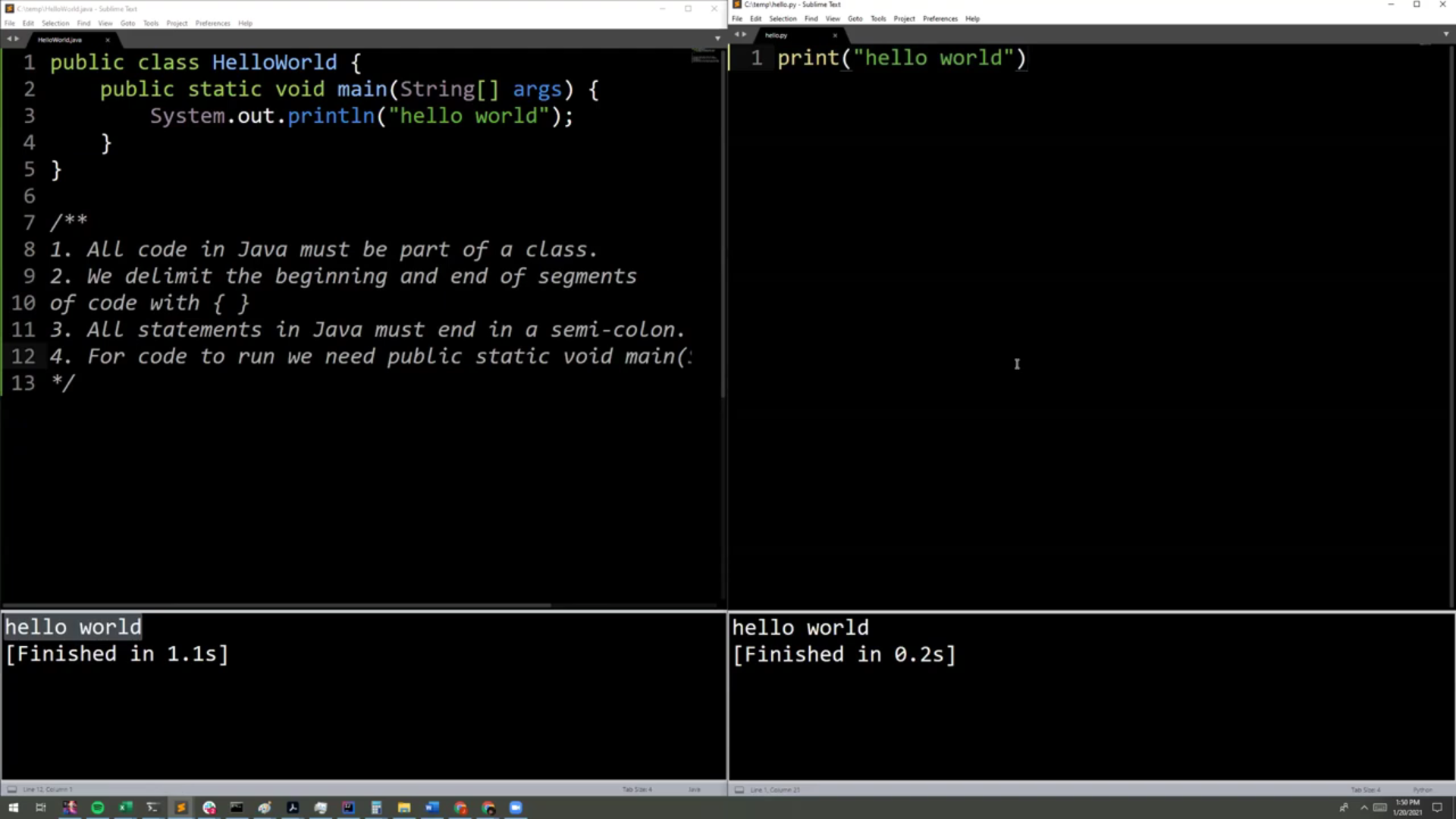The height and width of the screenshot is (819, 1456).
Task: Open the Windows Start menu
Action: coord(13,808)
